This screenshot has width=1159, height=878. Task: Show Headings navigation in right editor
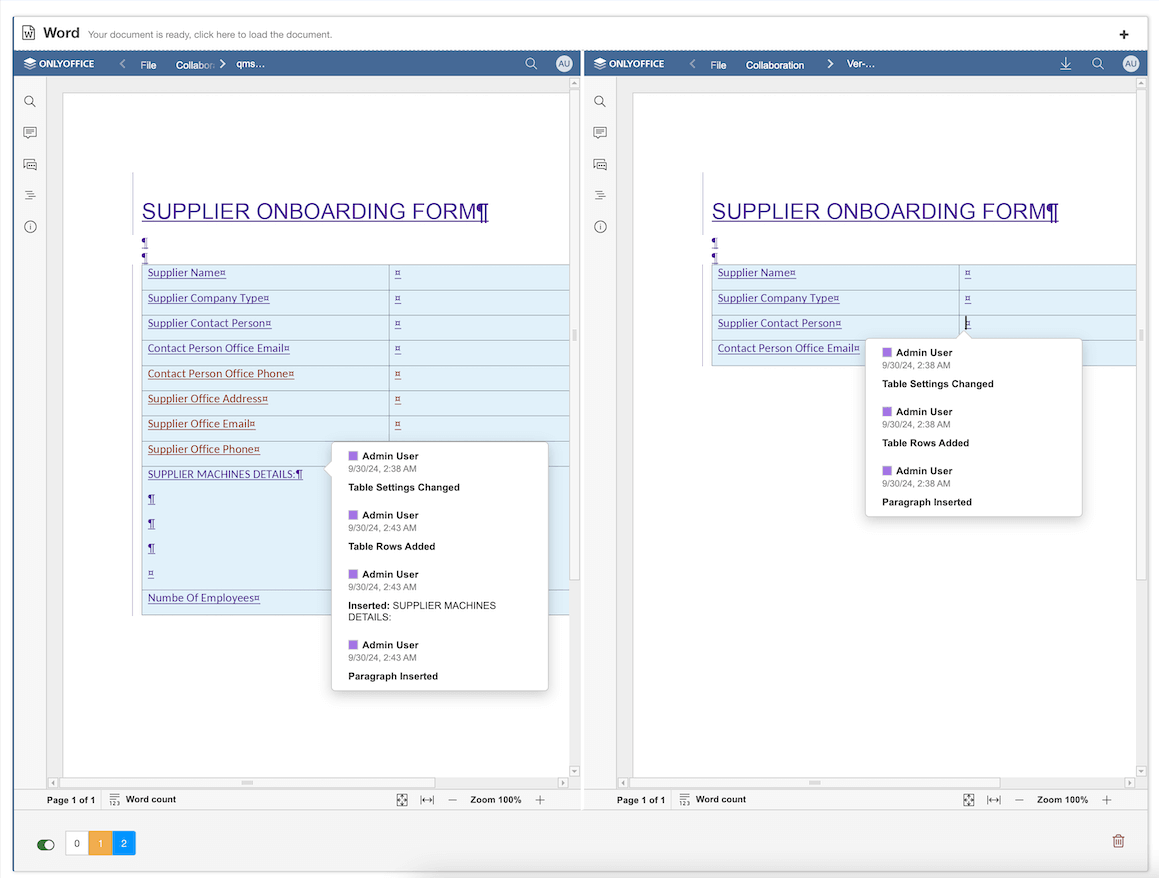tap(600, 195)
